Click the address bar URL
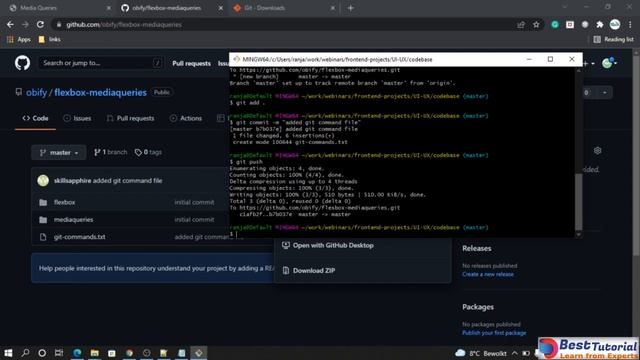This screenshot has width=640, height=360. pos(124,25)
